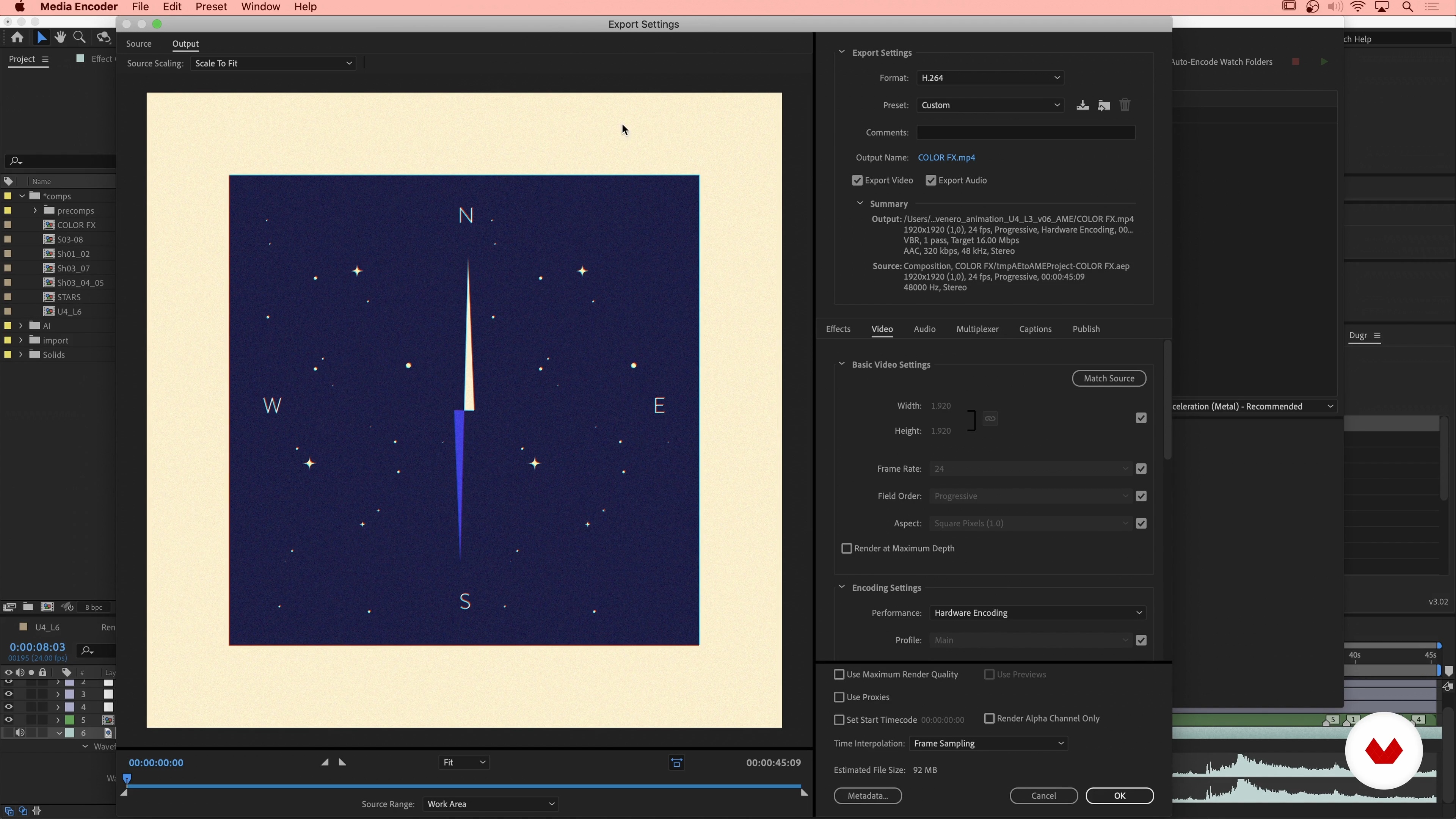This screenshot has height=819, width=1456.
Task: Click the preview playhead on the timeline
Action: 127,779
